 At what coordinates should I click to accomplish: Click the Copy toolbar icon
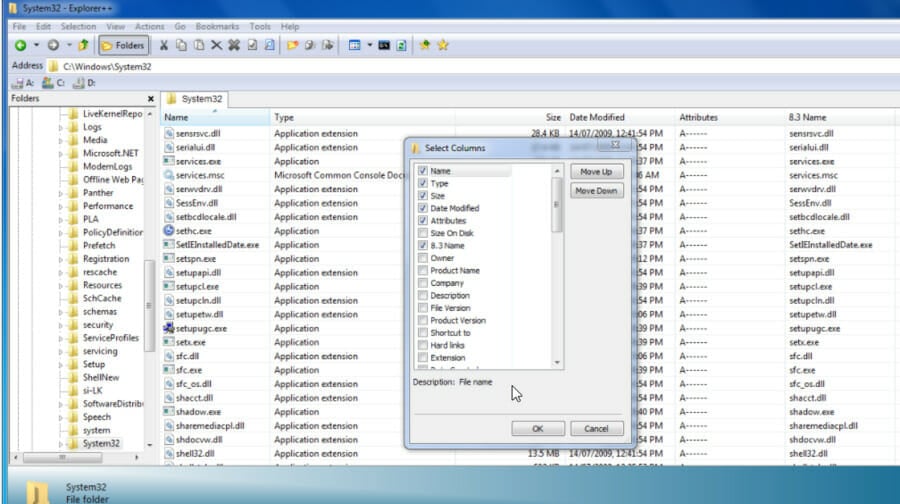coord(181,45)
